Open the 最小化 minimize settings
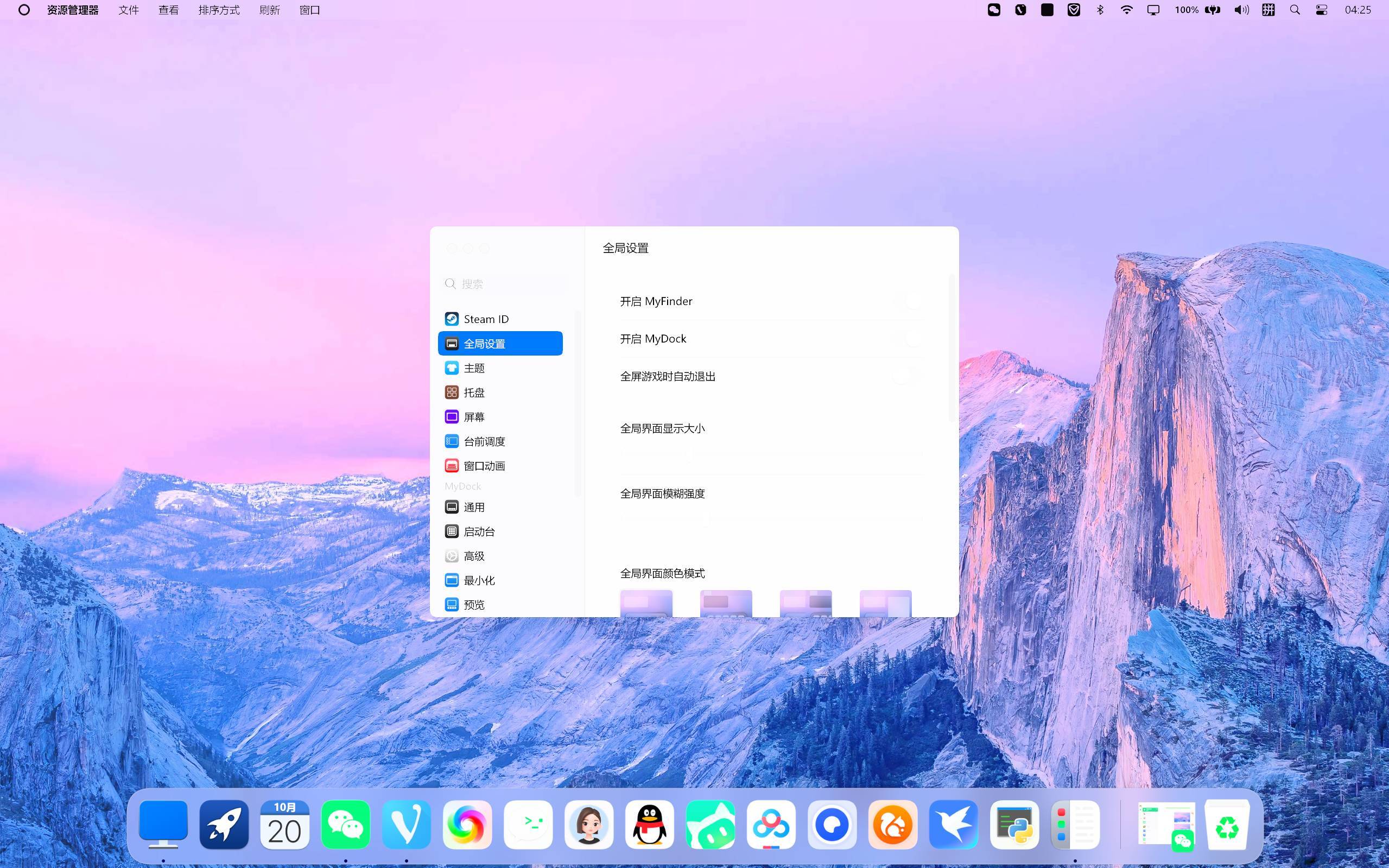 500,580
